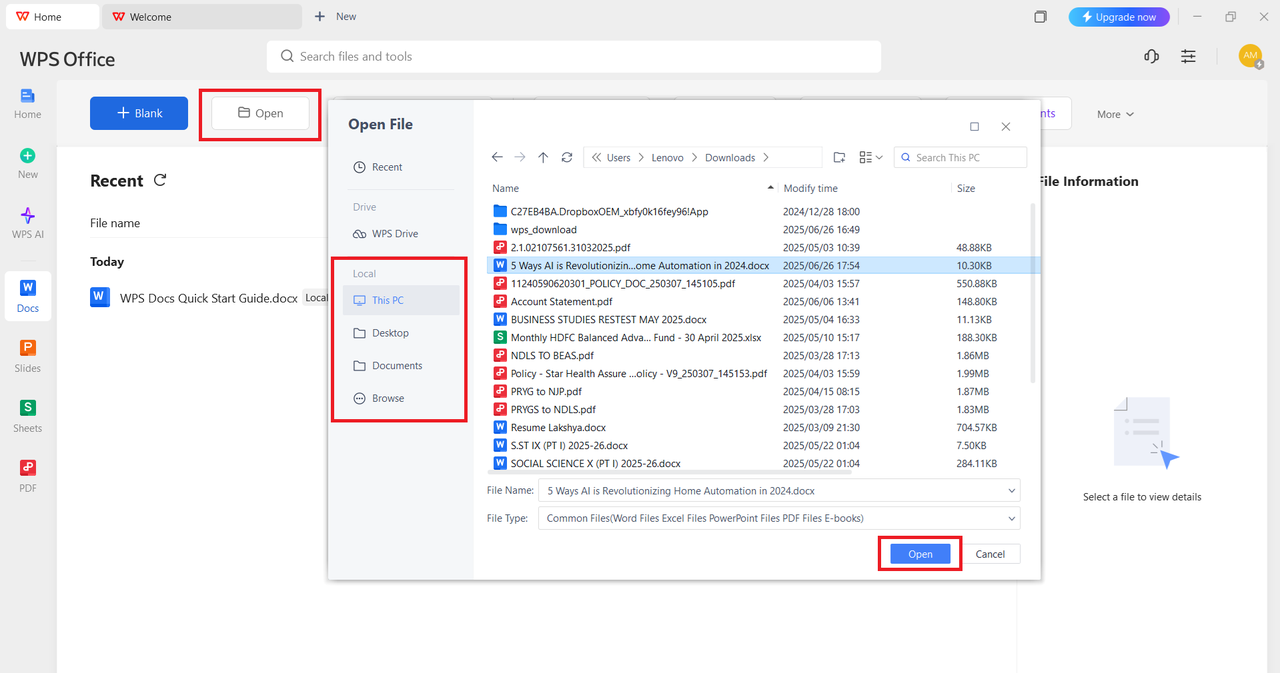Open Sheets from the sidebar

point(28,416)
